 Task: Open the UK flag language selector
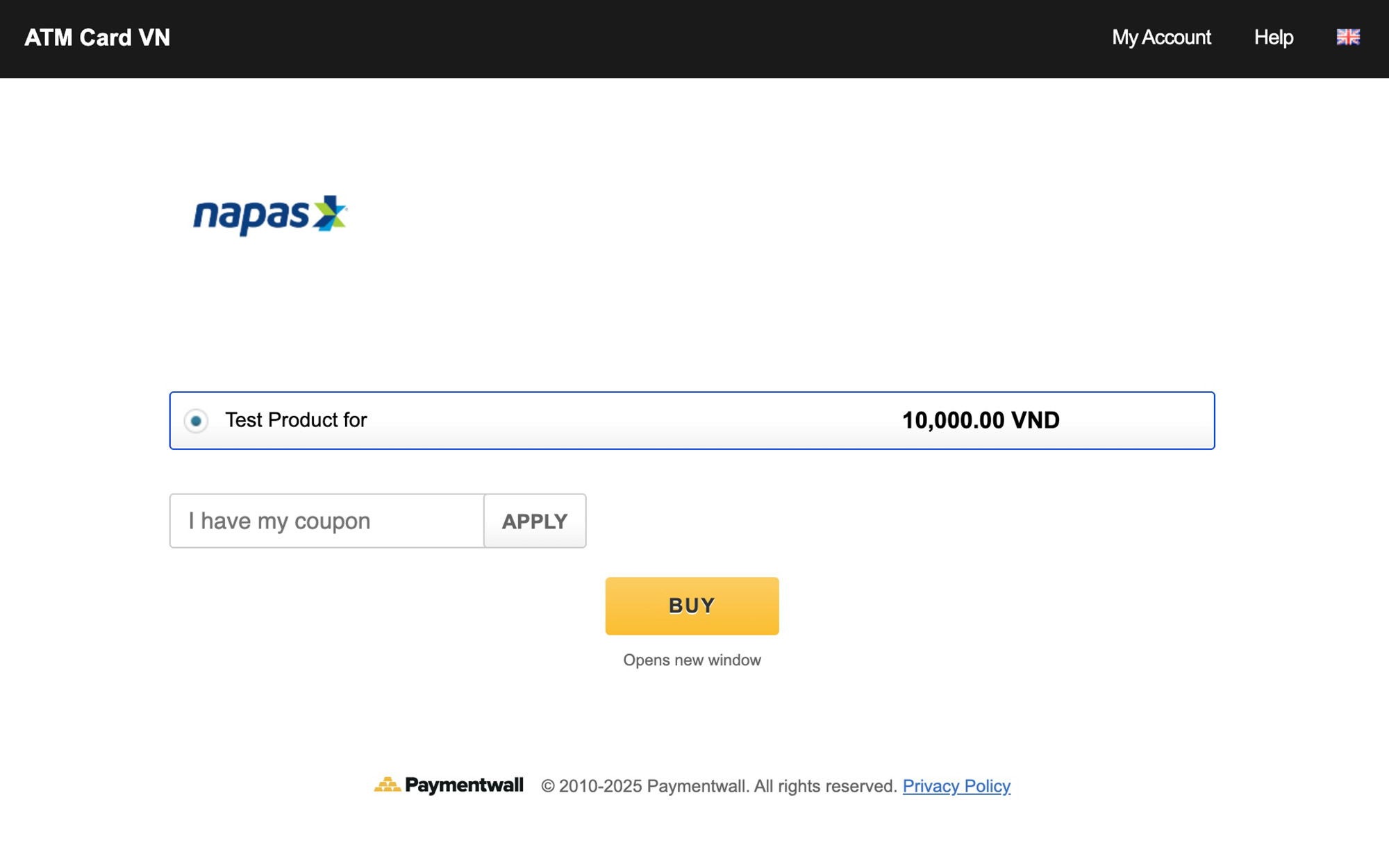[x=1347, y=37]
